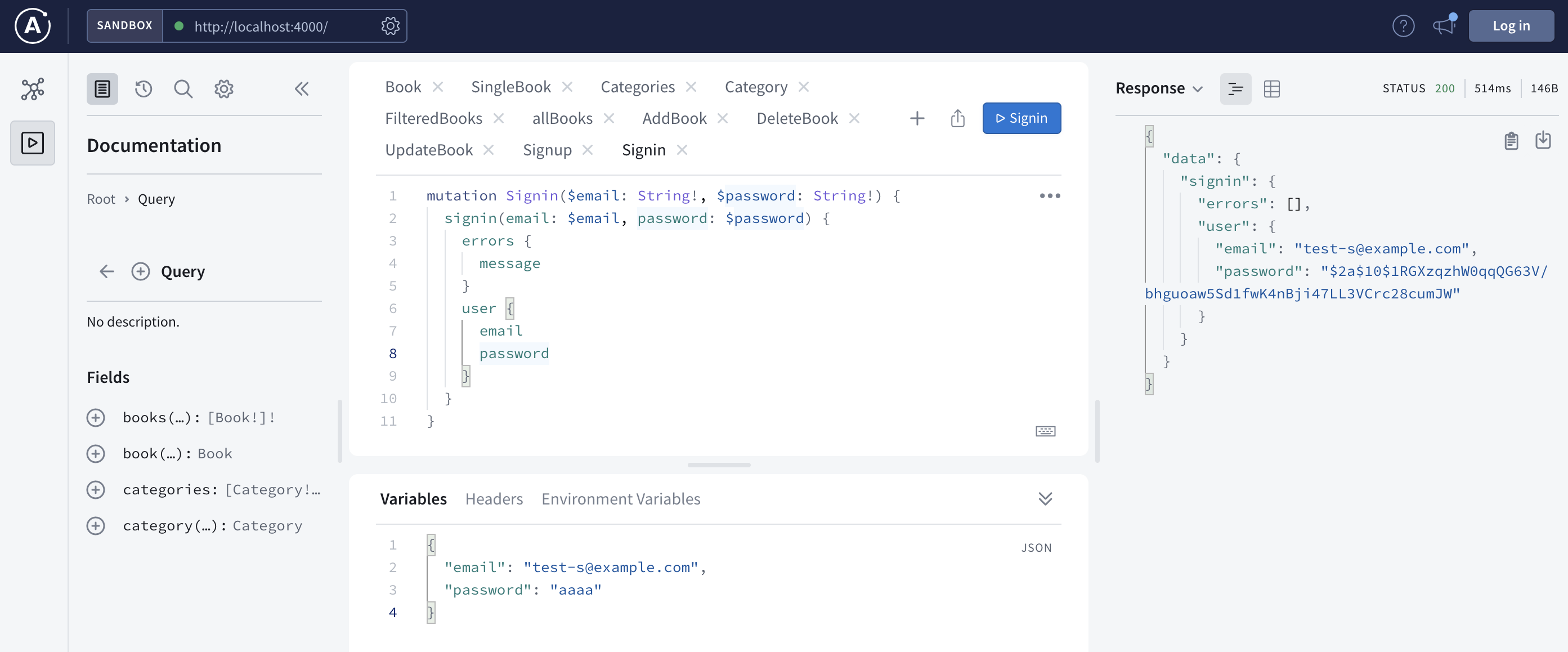Switch to the AddBook tab

click(674, 118)
